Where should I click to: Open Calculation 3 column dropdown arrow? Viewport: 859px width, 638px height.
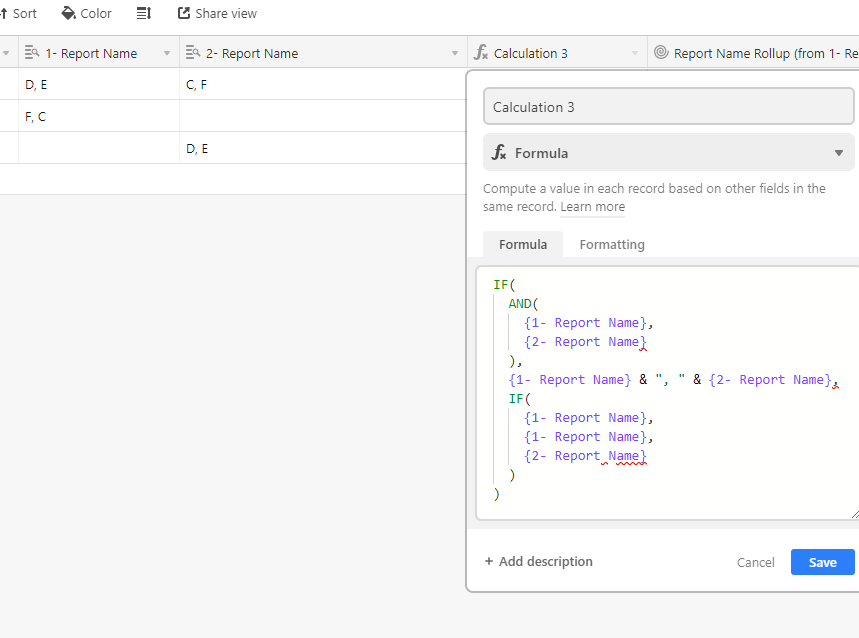(x=634, y=53)
